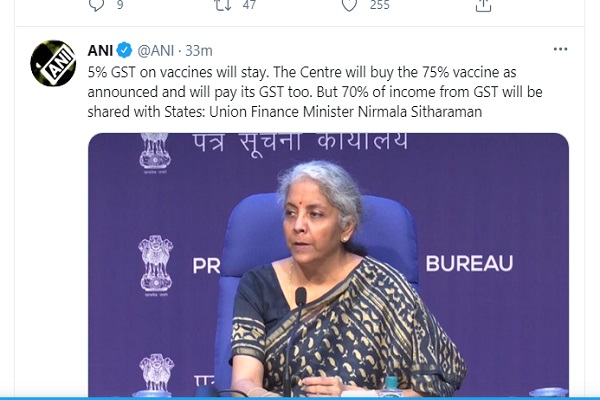
Task: Like the tweet with heart icon
Action: point(349,5)
